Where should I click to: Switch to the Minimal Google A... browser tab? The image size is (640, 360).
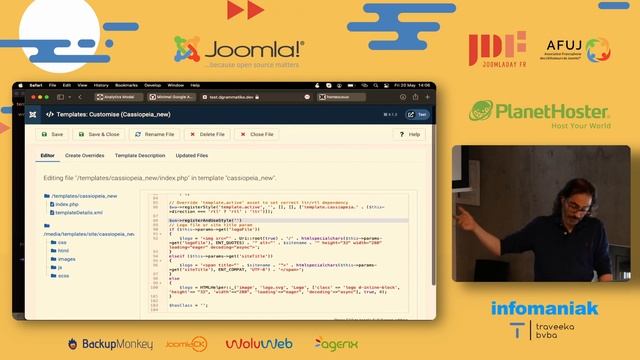(171, 97)
